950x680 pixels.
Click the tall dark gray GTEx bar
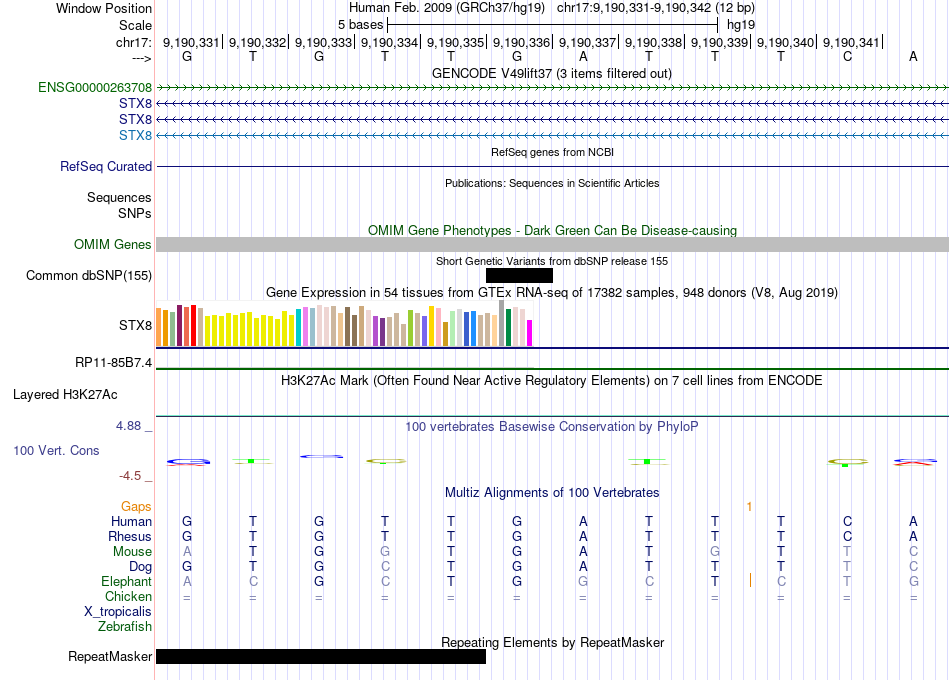502,324
